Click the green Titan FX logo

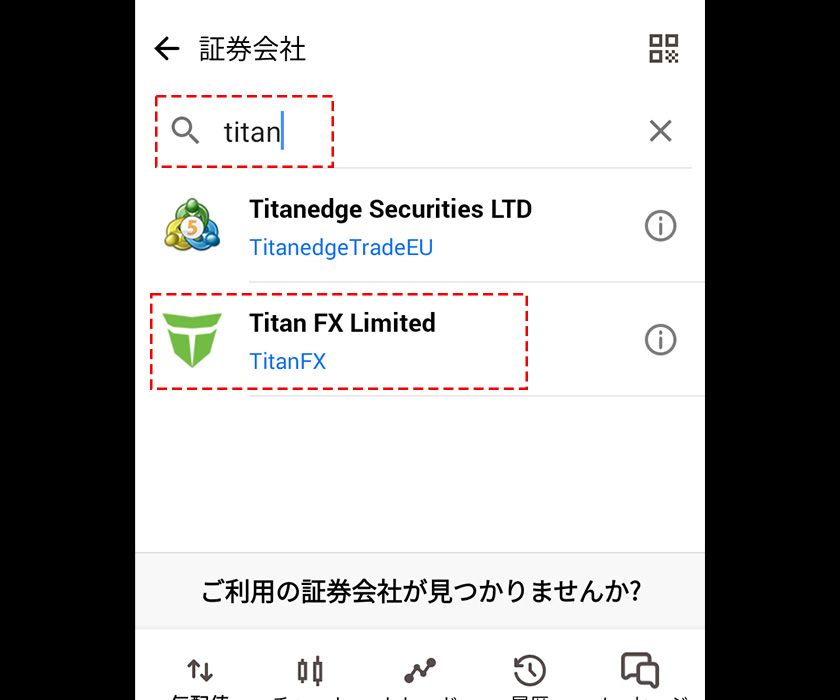click(192, 340)
